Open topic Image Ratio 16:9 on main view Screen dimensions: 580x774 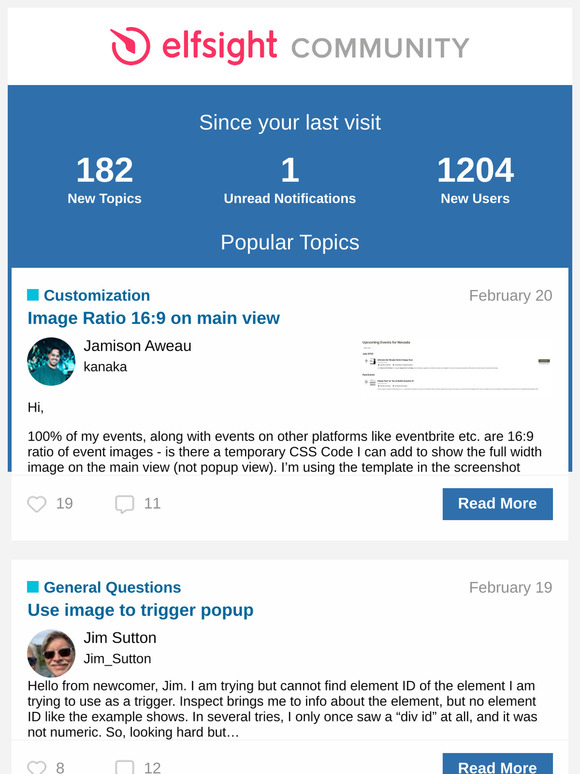coord(154,318)
